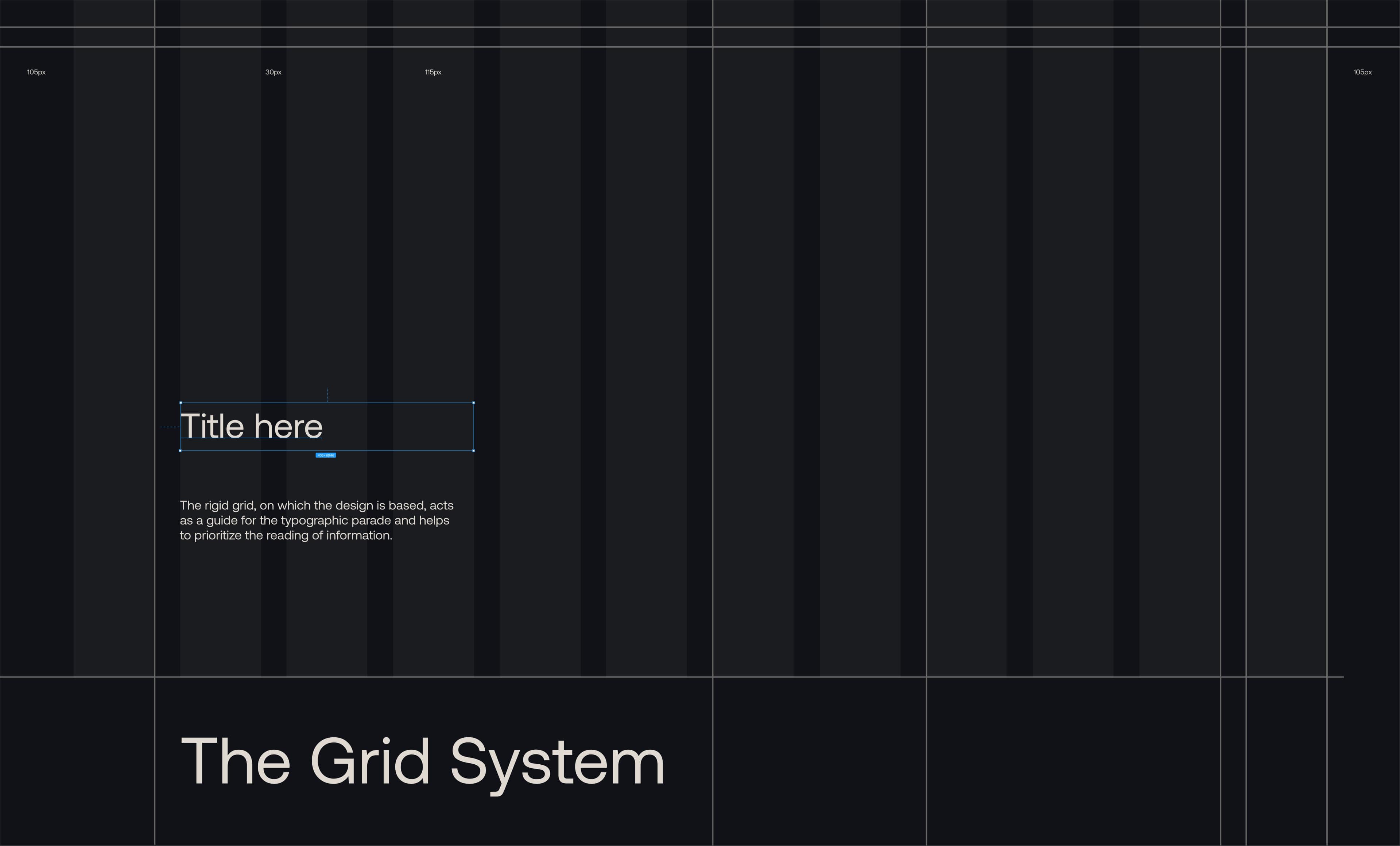
Task: Select the paragraph beginning 'The rigid grid'
Action: point(316,520)
